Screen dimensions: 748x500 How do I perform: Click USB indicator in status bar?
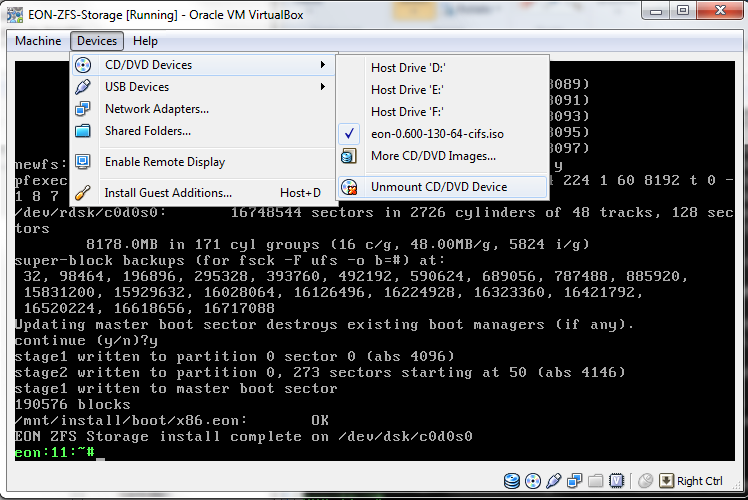(x=553, y=481)
